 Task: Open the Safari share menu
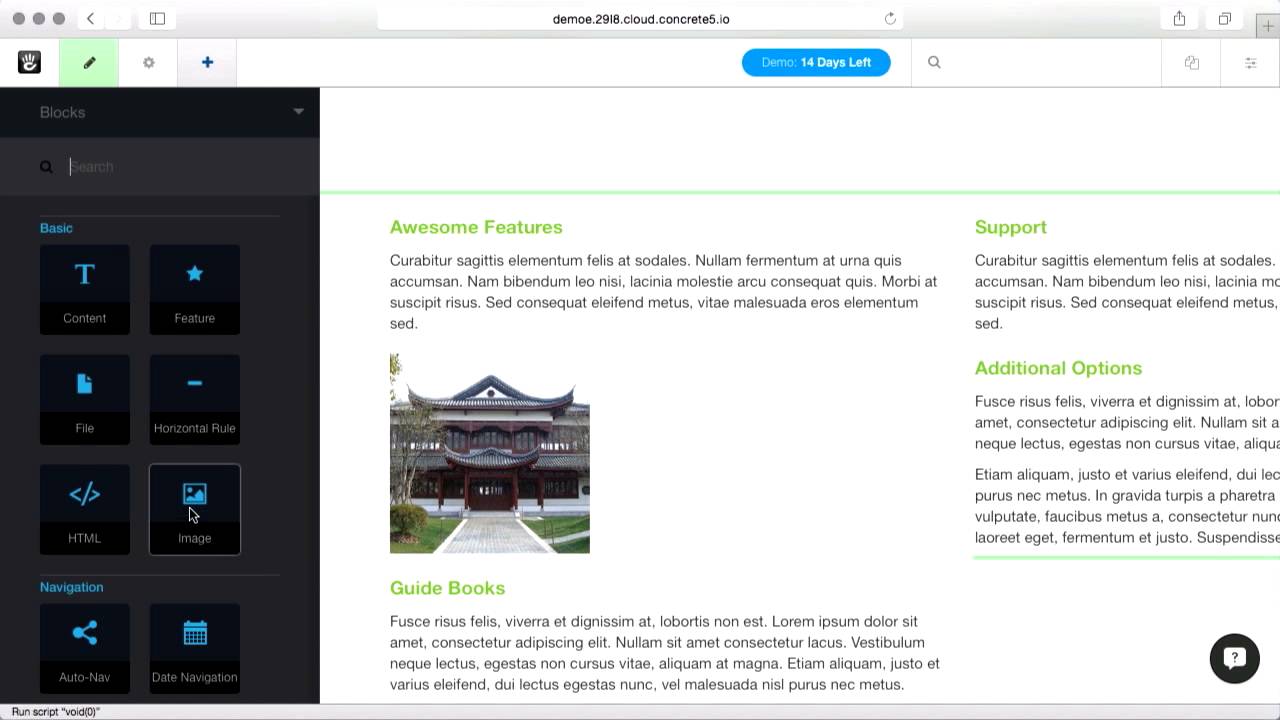(1179, 18)
